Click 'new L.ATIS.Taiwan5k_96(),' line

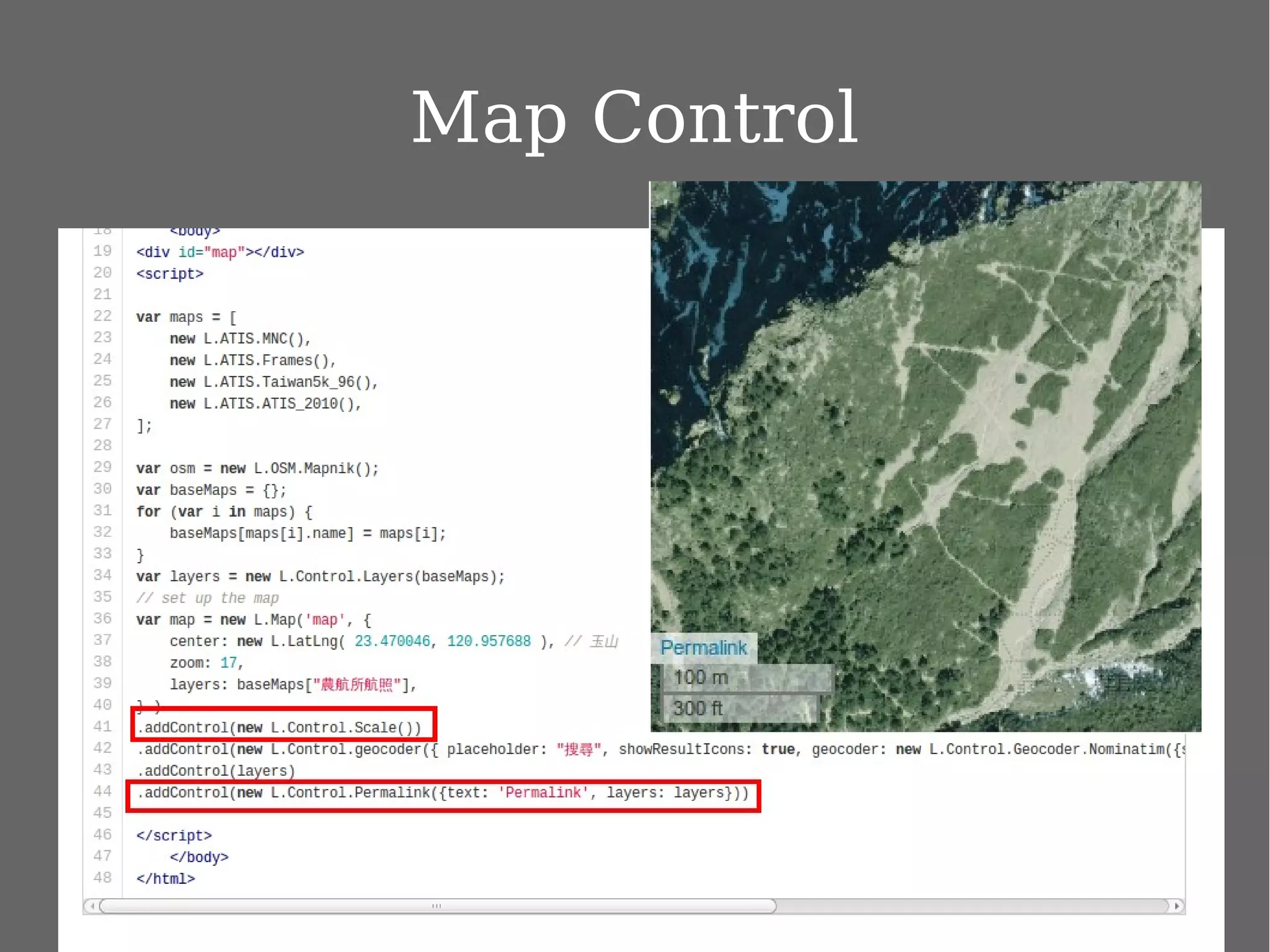click(273, 382)
